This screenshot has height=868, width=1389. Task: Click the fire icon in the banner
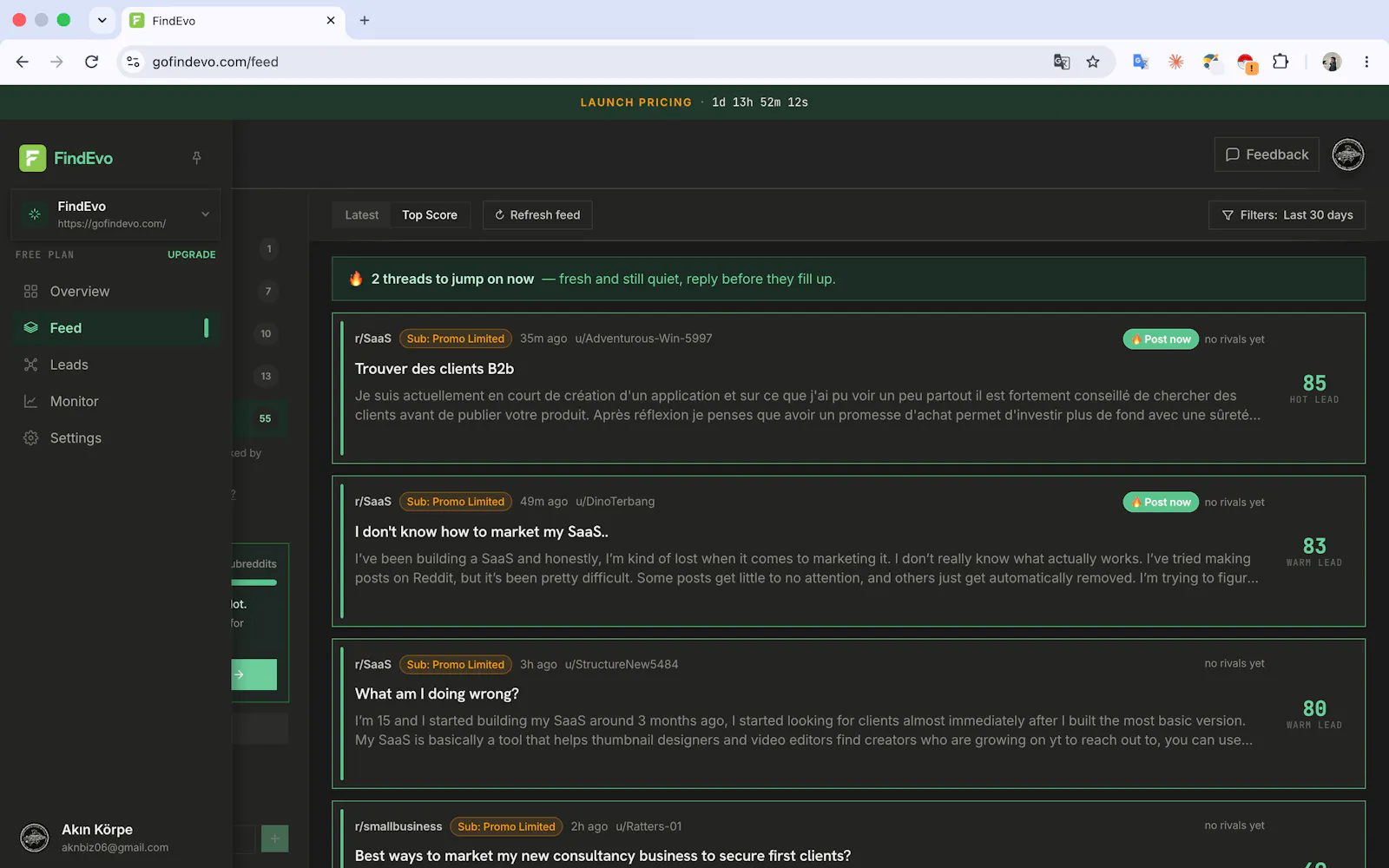coord(356,279)
